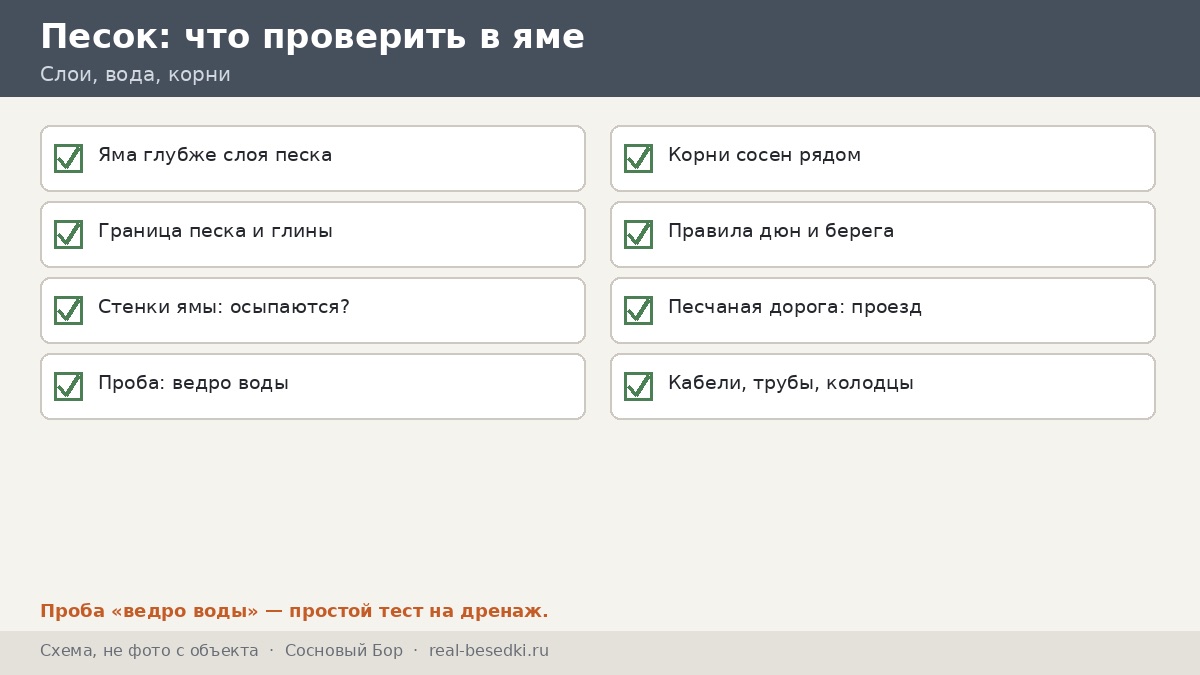The height and width of the screenshot is (675, 1200).
Task: Toggle checkbox for 'Граница песка и глины'
Action: tap(68, 234)
